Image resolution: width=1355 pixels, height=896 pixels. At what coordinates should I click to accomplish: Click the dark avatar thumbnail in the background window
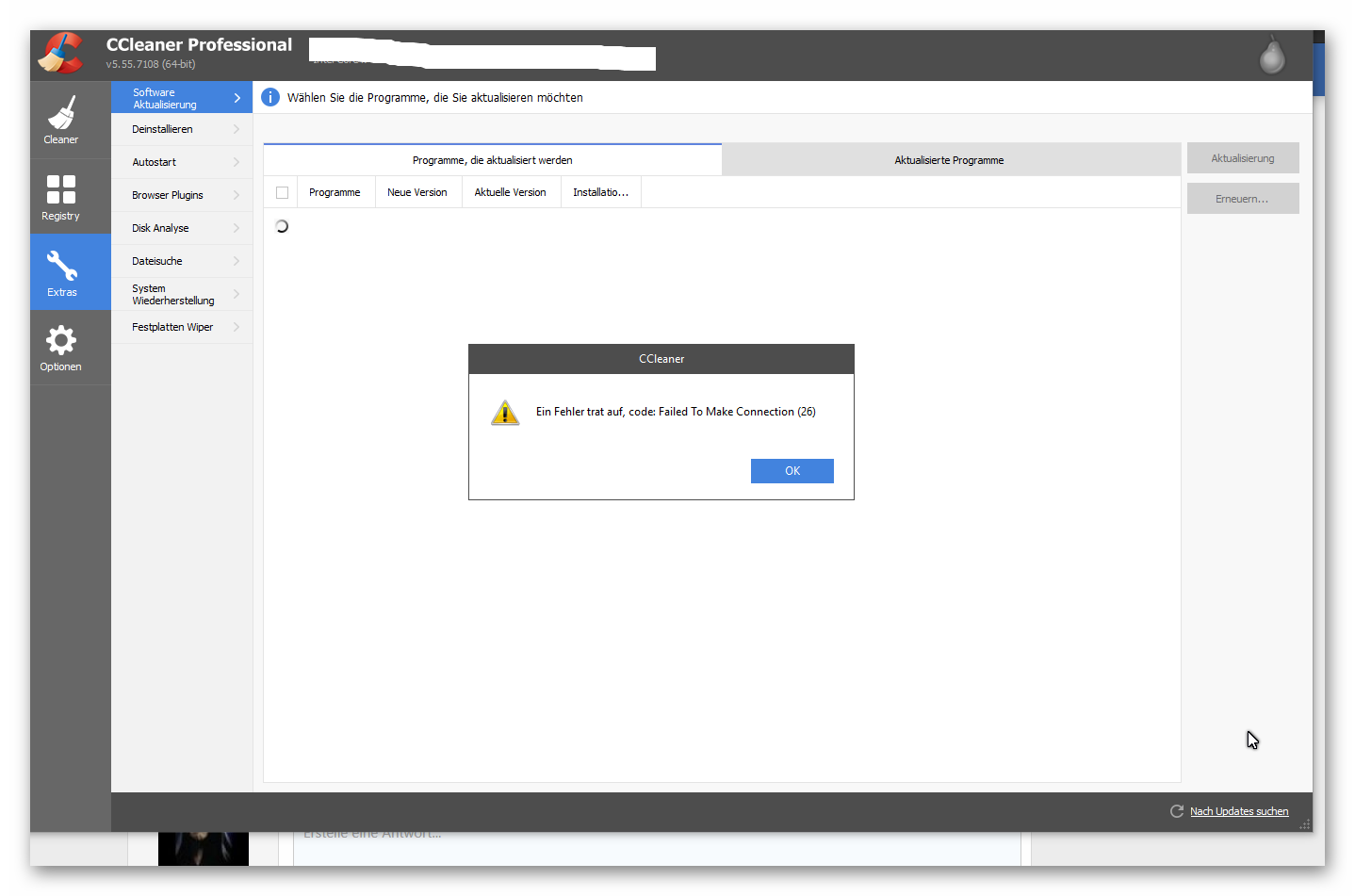tap(204, 848)
